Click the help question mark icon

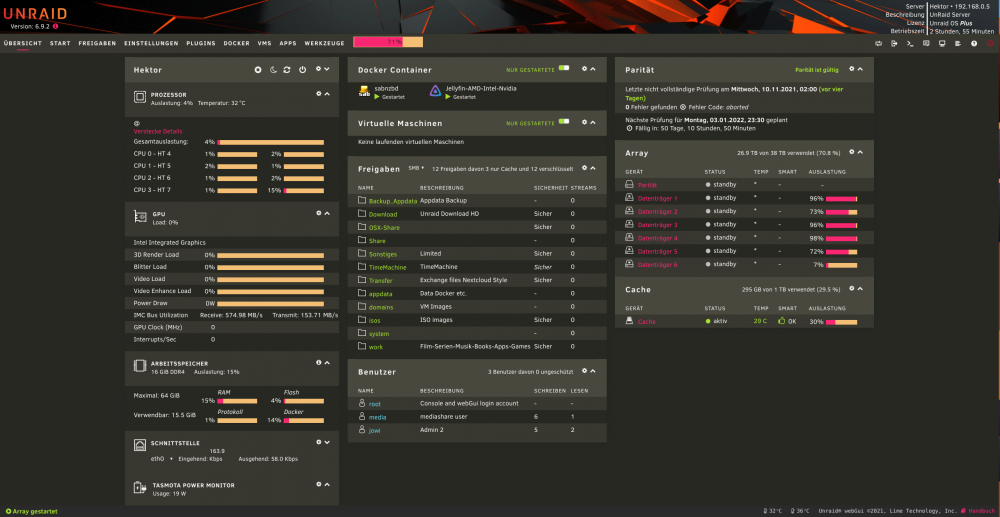pos(974,43)
